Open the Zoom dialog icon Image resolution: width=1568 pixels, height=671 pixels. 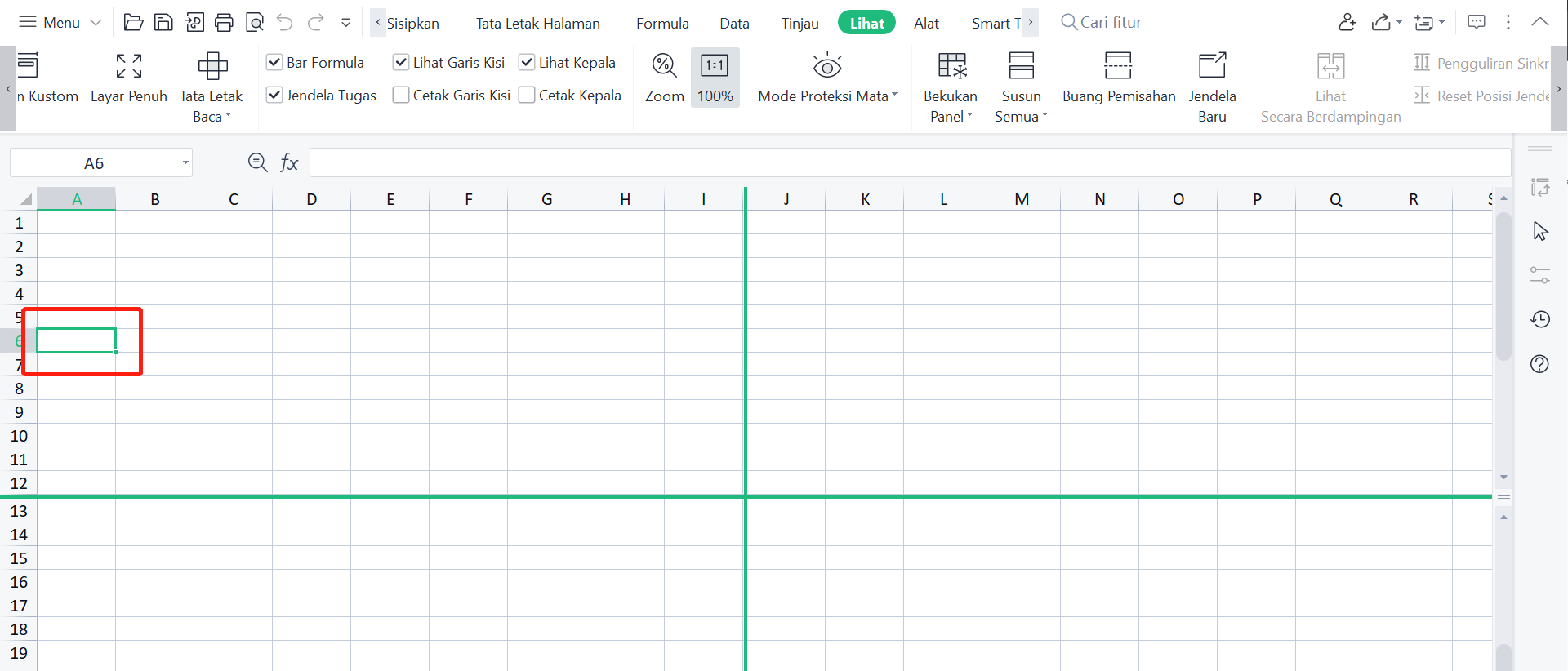coord(664,66)
